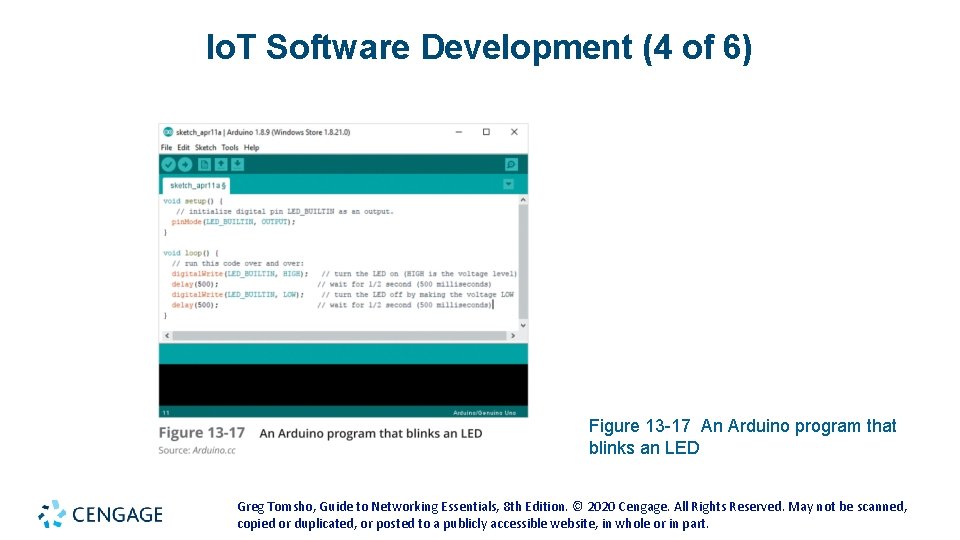
Task: Click the Arduino window title text
Action: 263,132
